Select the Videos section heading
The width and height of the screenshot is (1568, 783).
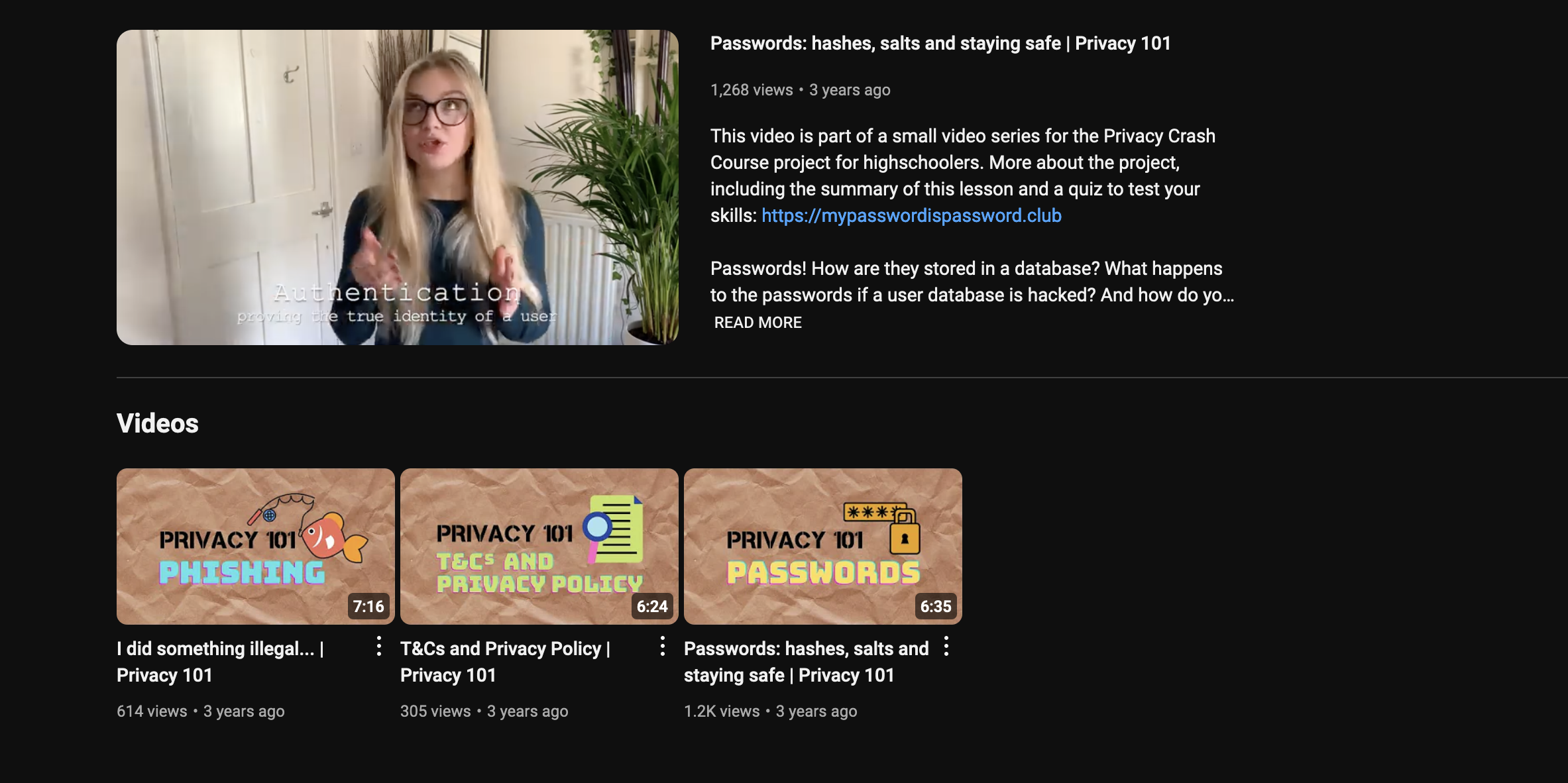[x=158, y=423]
